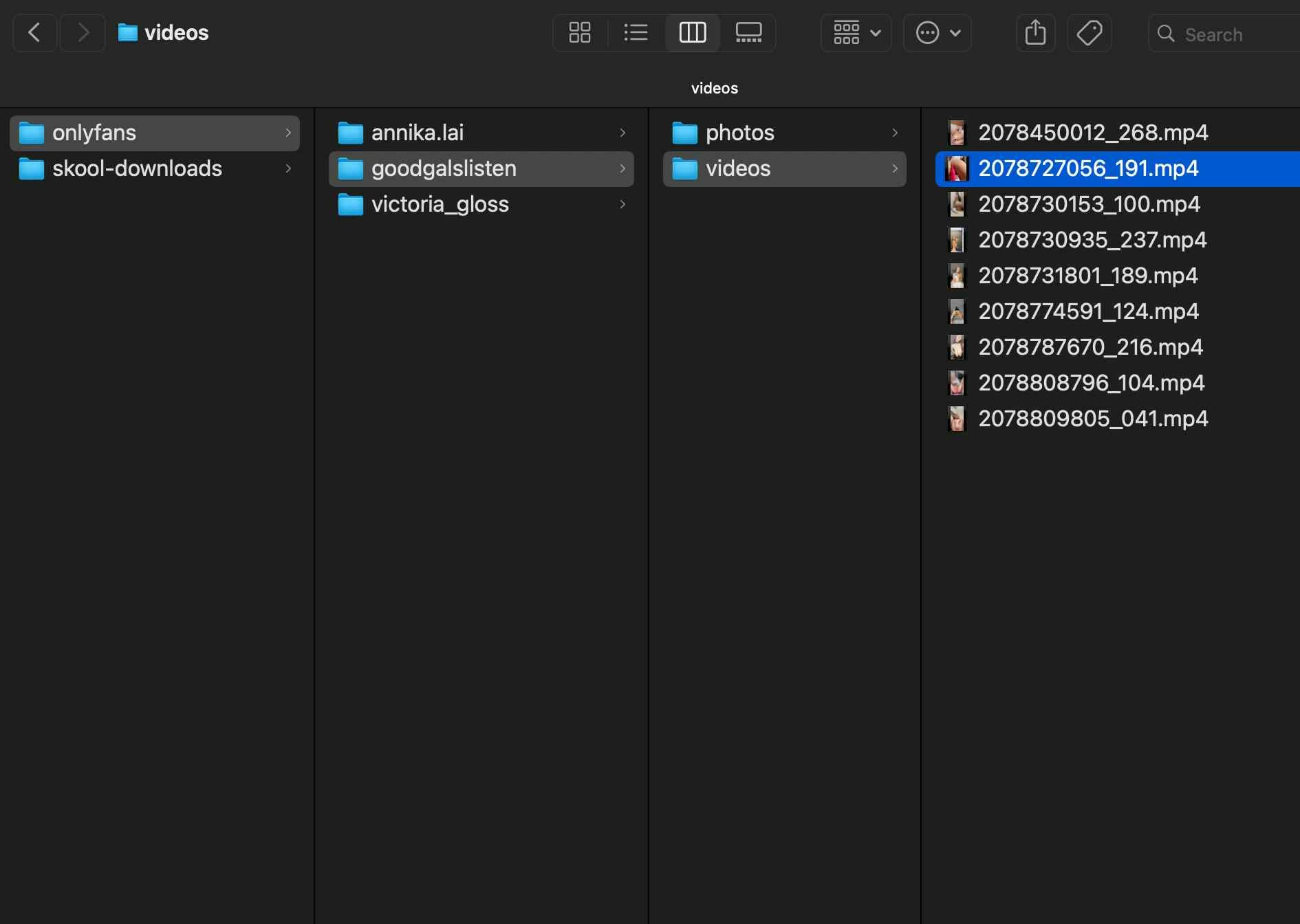Toggle icon view mode
The width and height of the screenshot is (1300, 924).
(579, 32)
